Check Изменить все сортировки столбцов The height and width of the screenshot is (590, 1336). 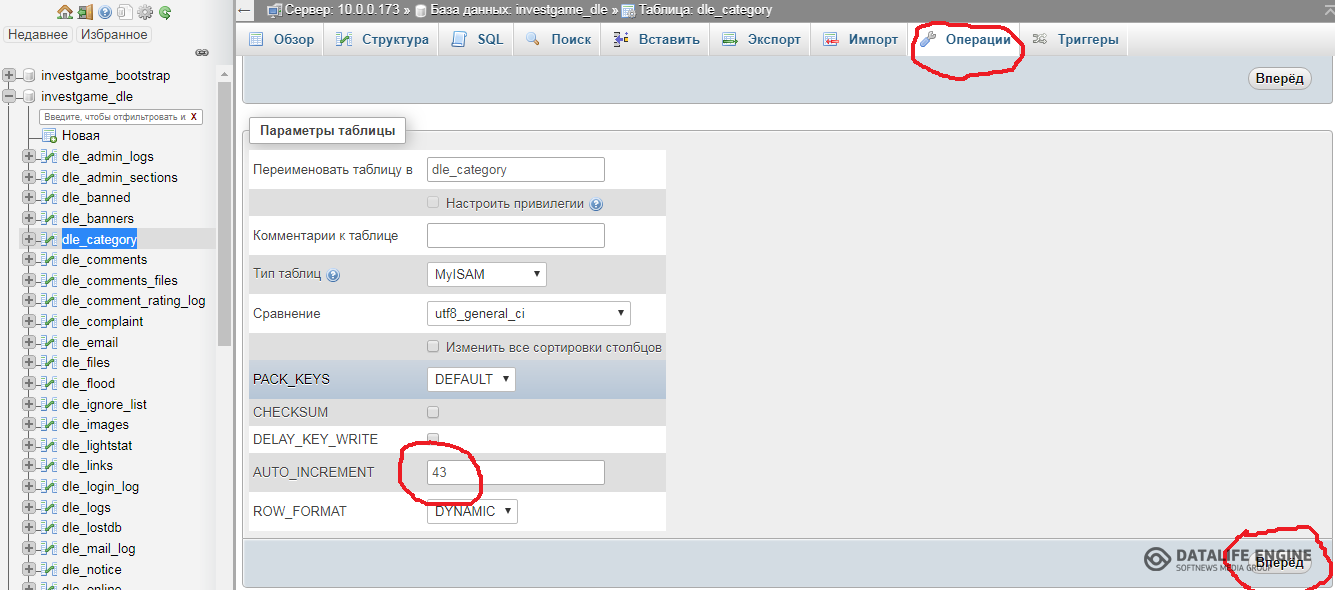click(433, 347)
